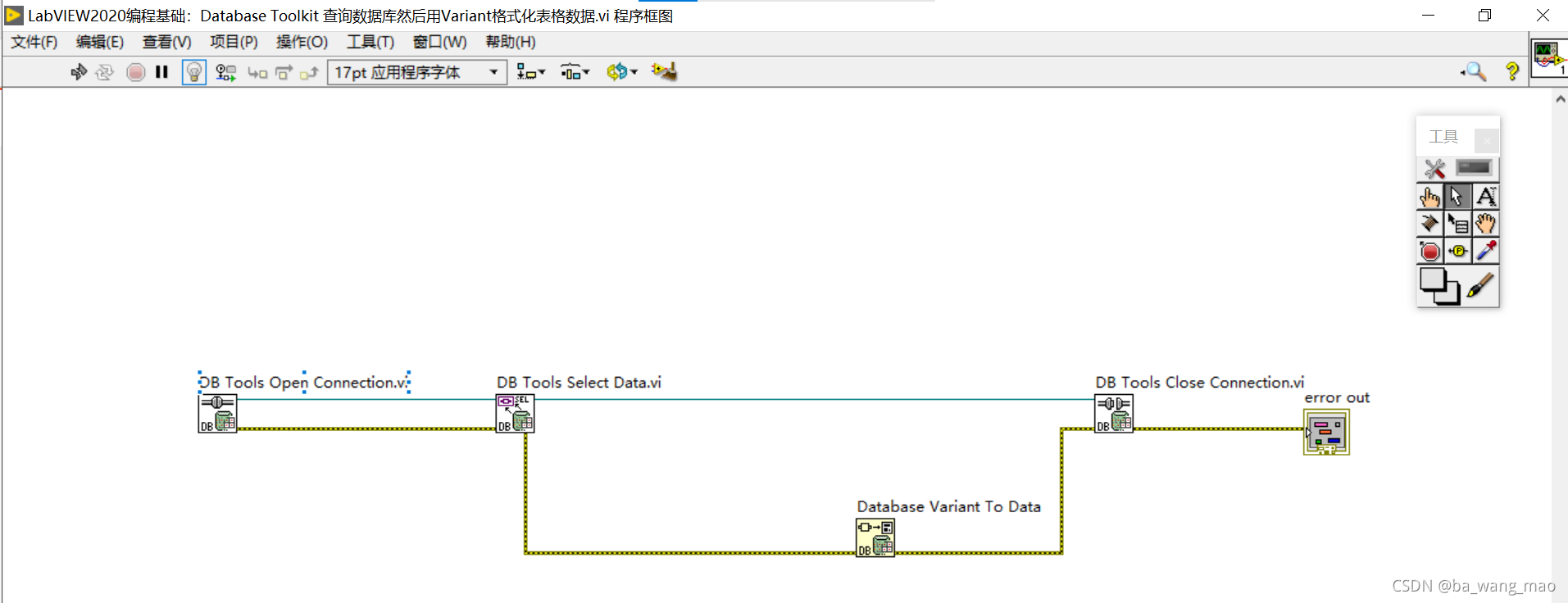Restore down the LabVIEW window
1568x603 pixels.
1485,16
